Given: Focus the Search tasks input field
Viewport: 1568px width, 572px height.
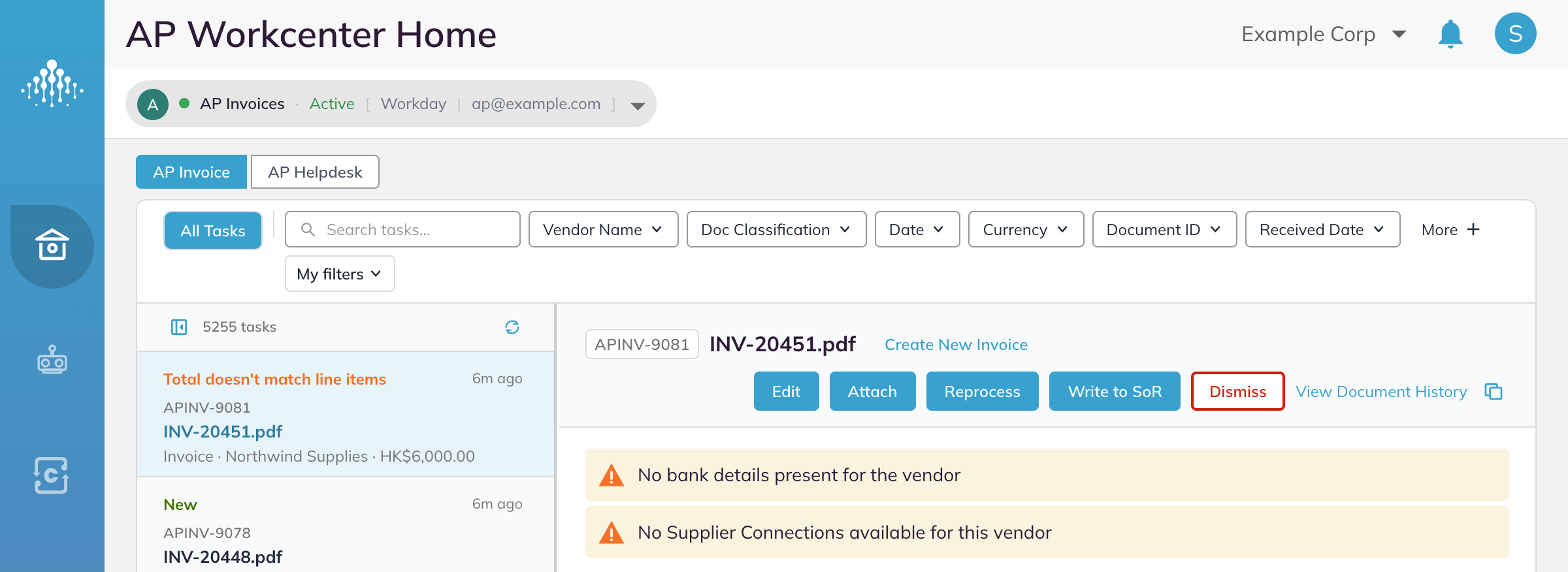Looking at the screenshot, I should (402, 229).
